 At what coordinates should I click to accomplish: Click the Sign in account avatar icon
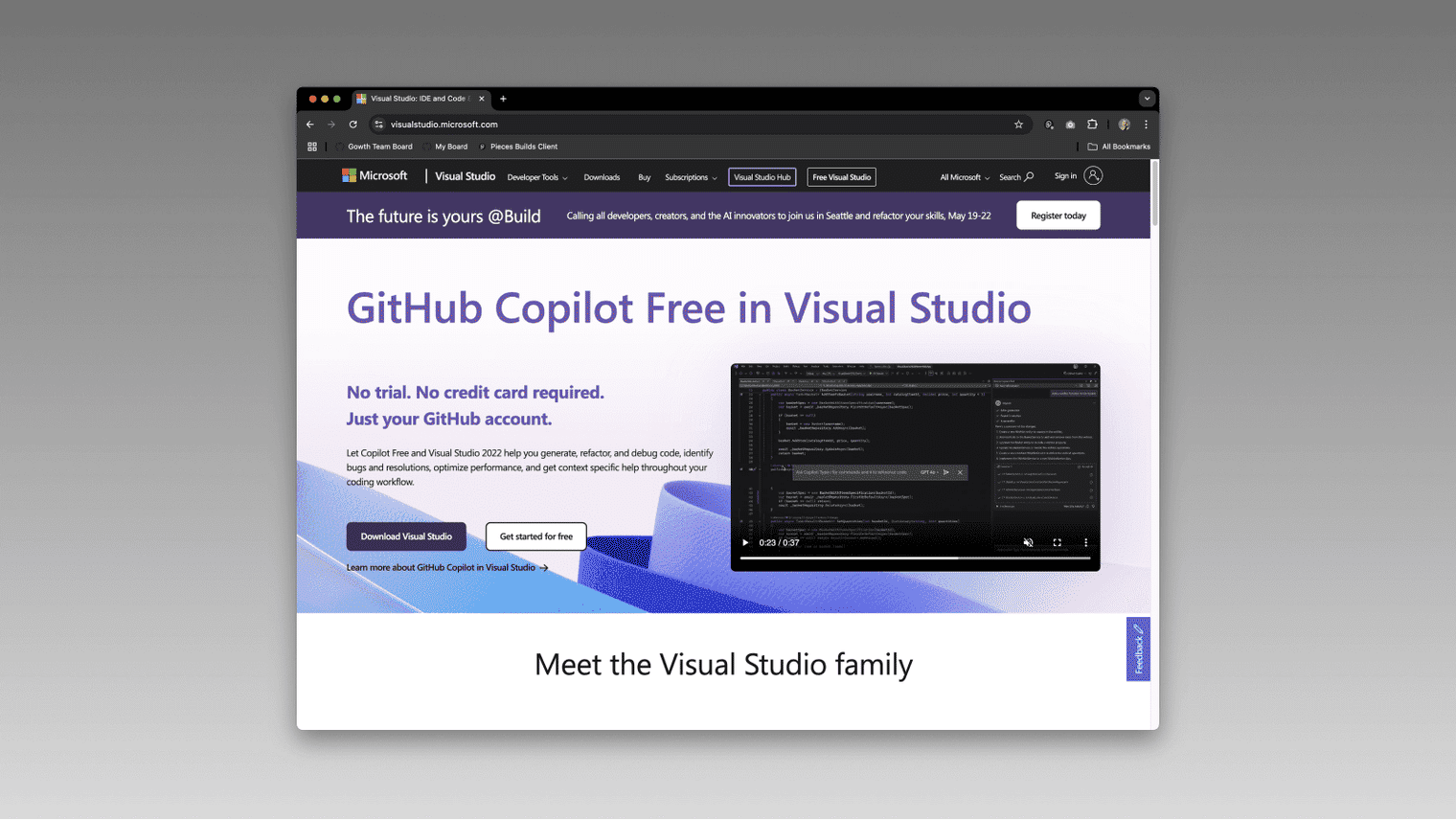point(1093,176)
